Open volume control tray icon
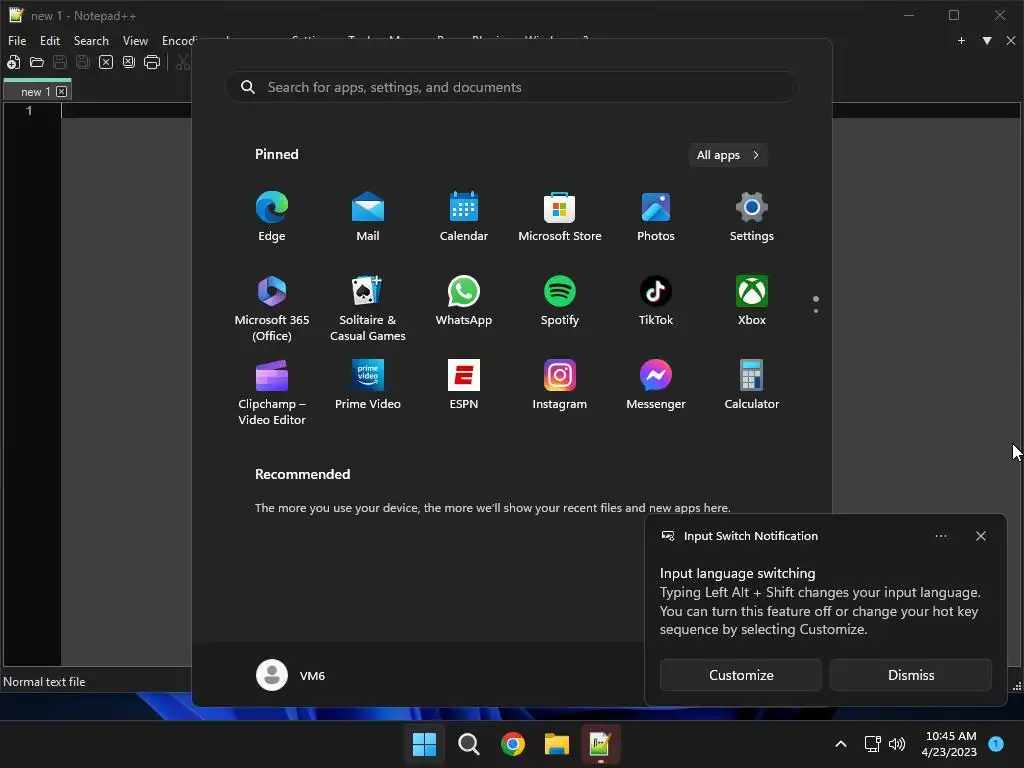 [x=897, y=744]
